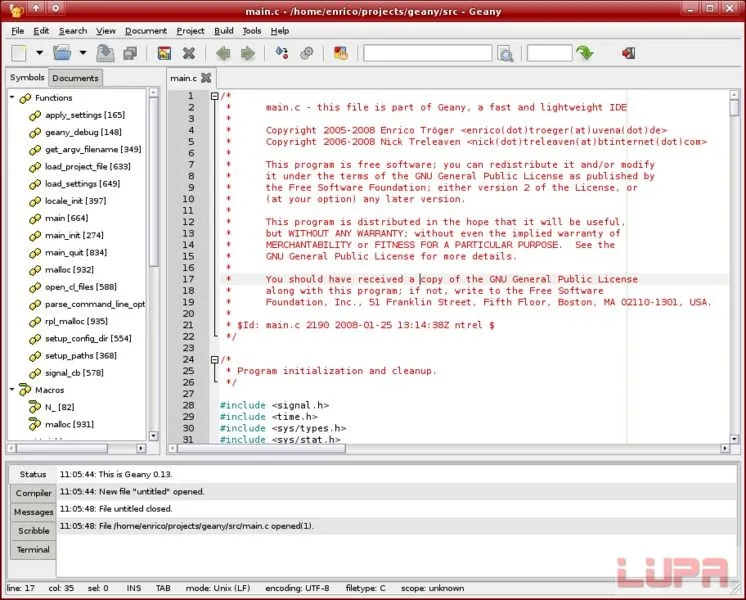Screen dimensions: 746x600
Task: Open the File menu
Action: (x=18, y=31)
